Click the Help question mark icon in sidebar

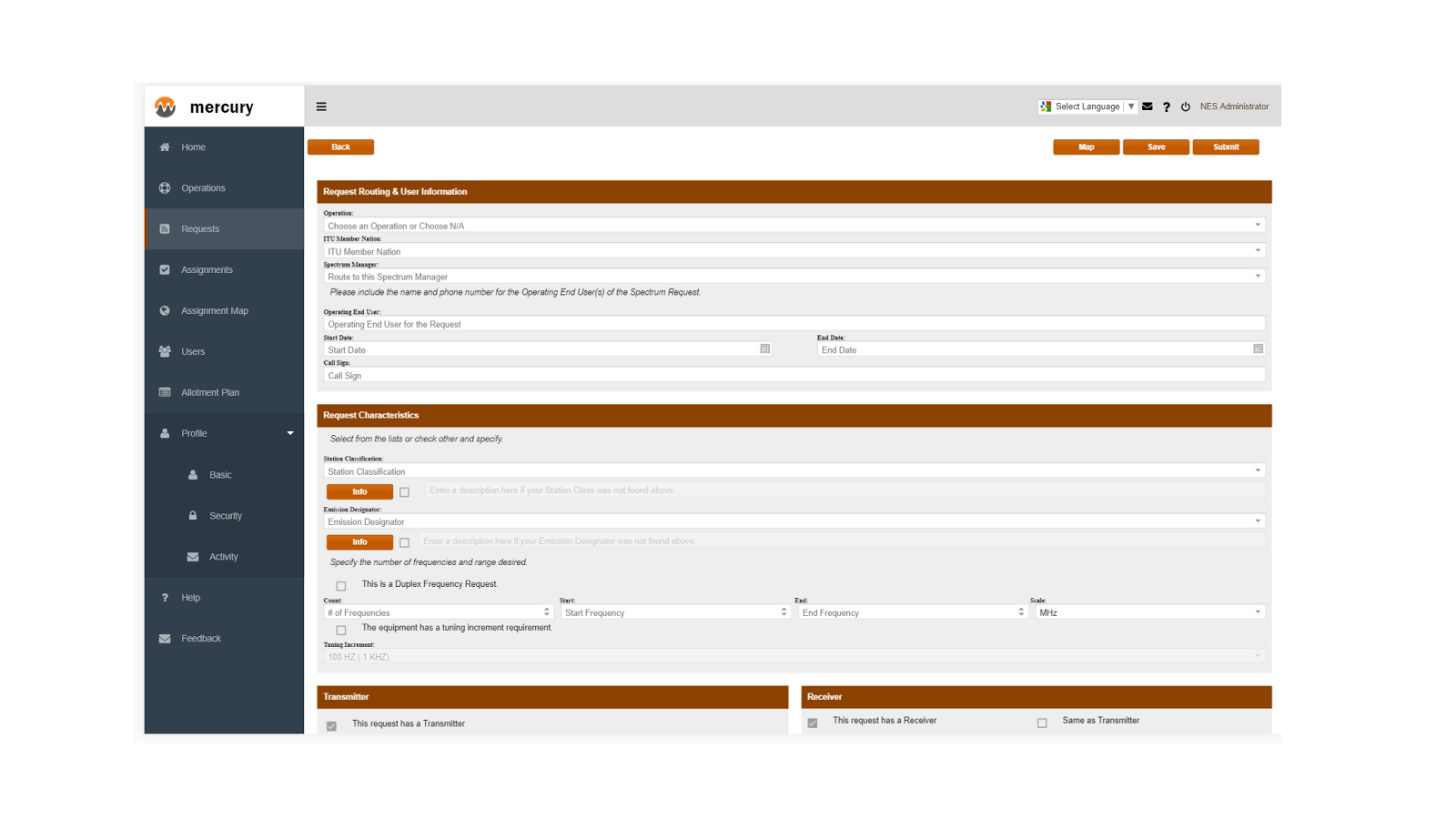pyautogui.click(x=165, y=598)
